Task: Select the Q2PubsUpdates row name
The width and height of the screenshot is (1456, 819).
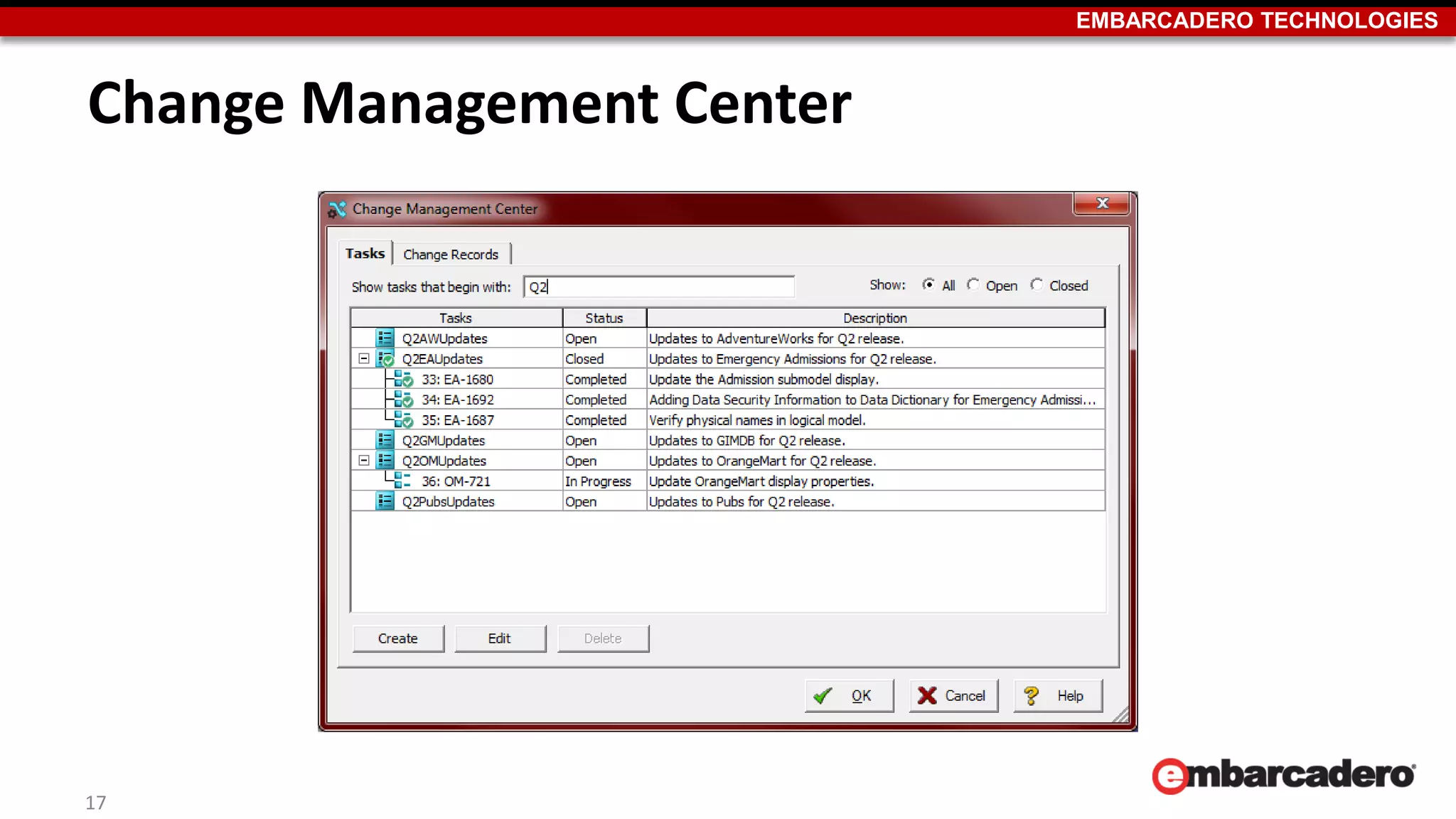Action: tap(448, 502)
